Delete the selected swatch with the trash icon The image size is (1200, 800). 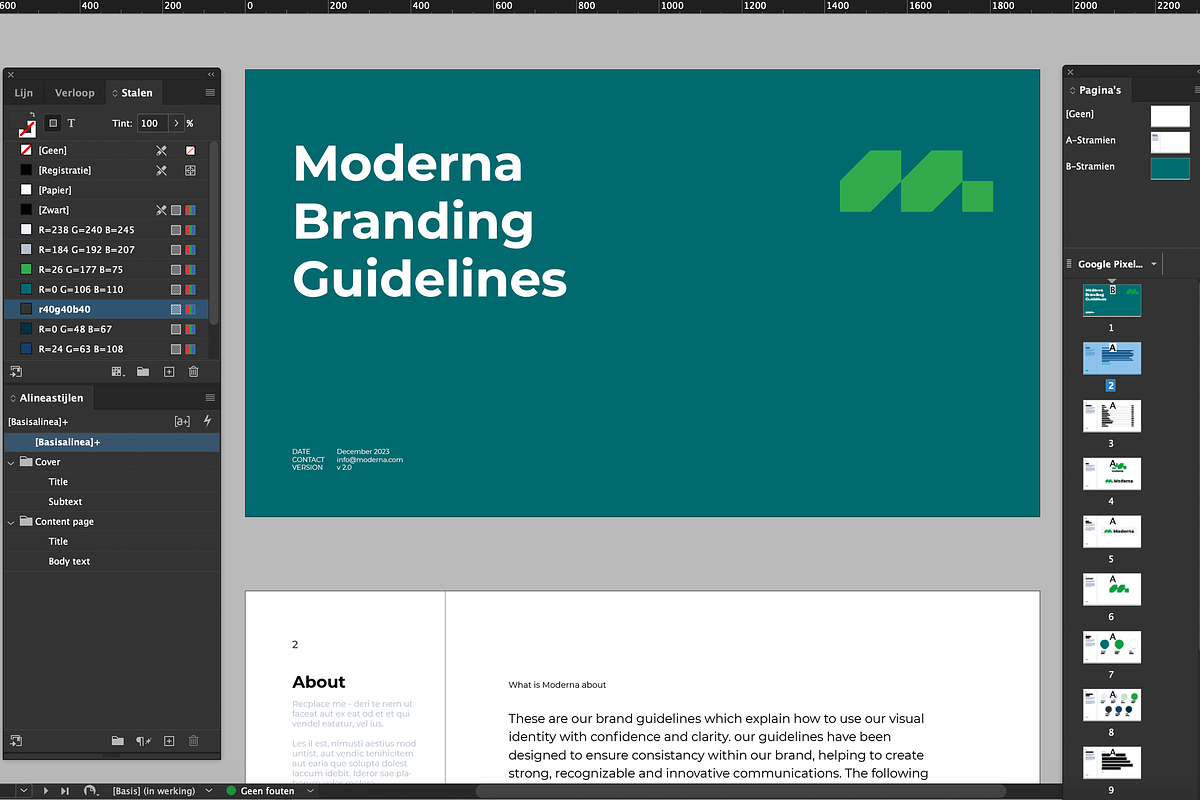[193, 371]
